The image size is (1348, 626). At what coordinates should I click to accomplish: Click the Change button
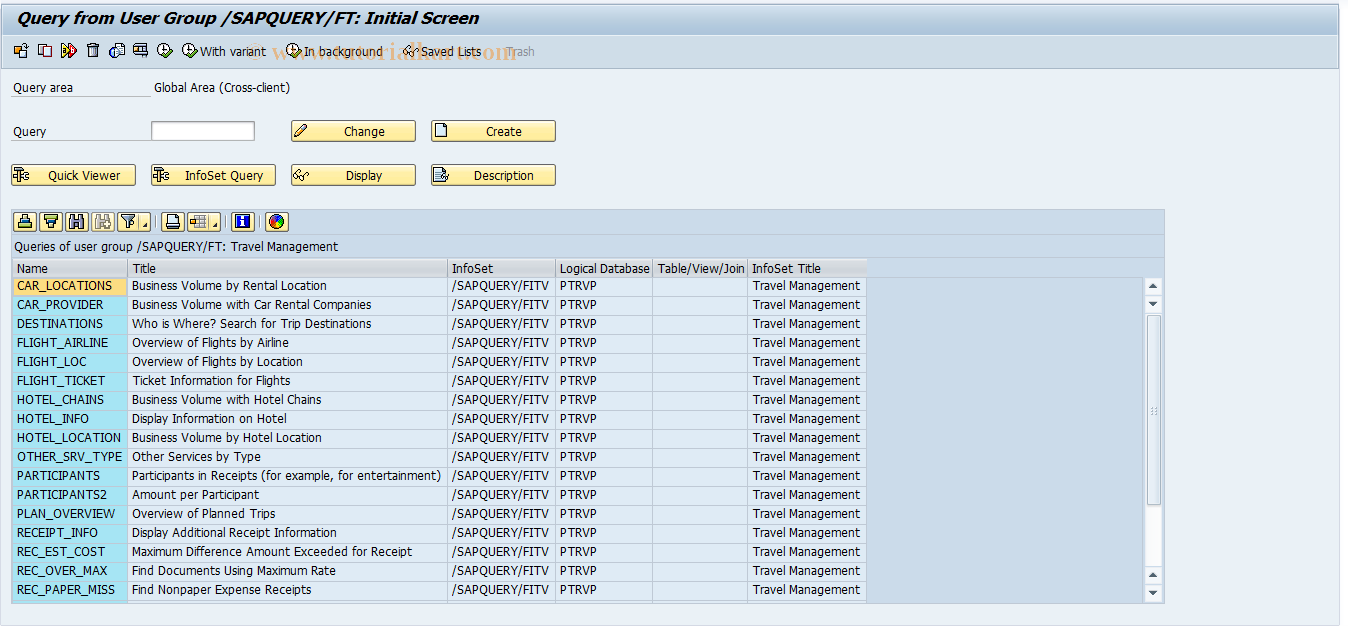(353, 131)
